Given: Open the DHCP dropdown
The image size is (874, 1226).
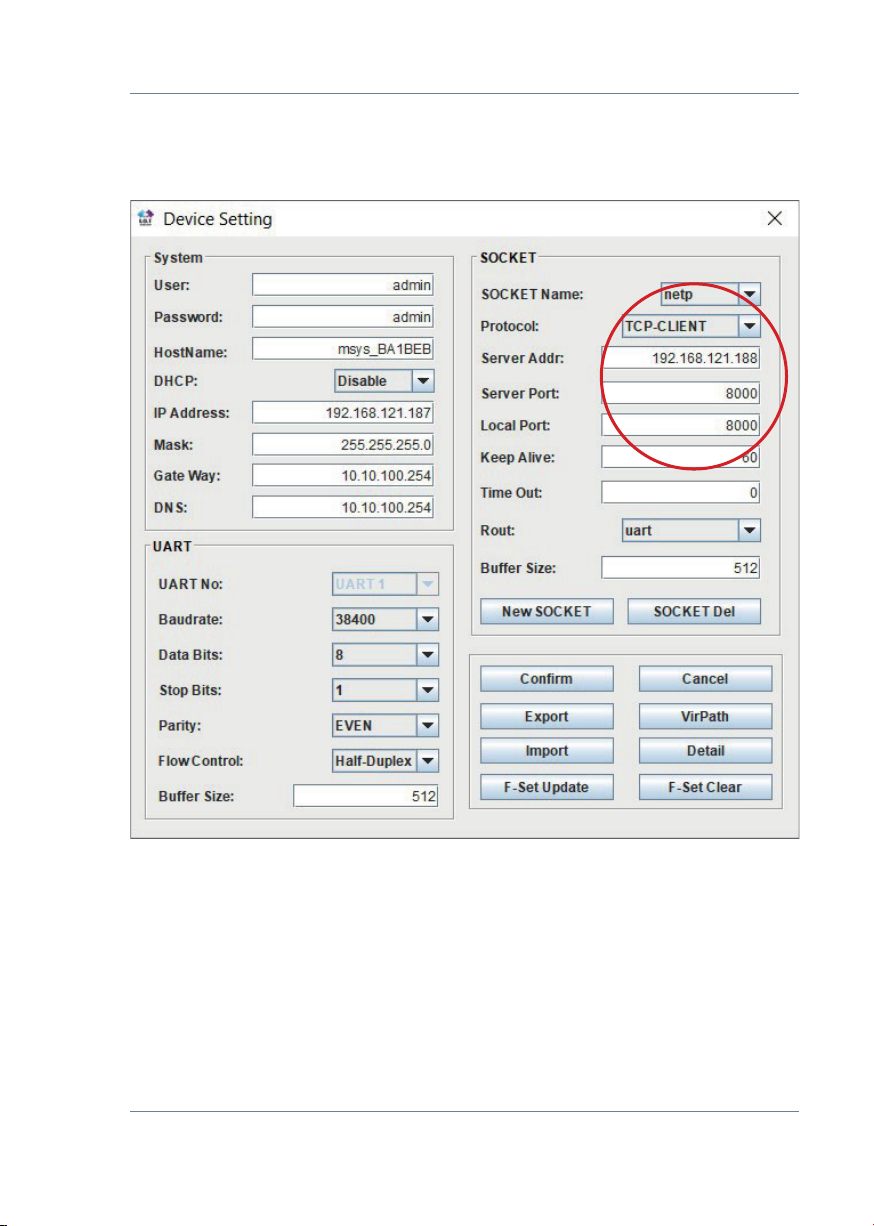Looking at the screenshot, I should 385,381.
